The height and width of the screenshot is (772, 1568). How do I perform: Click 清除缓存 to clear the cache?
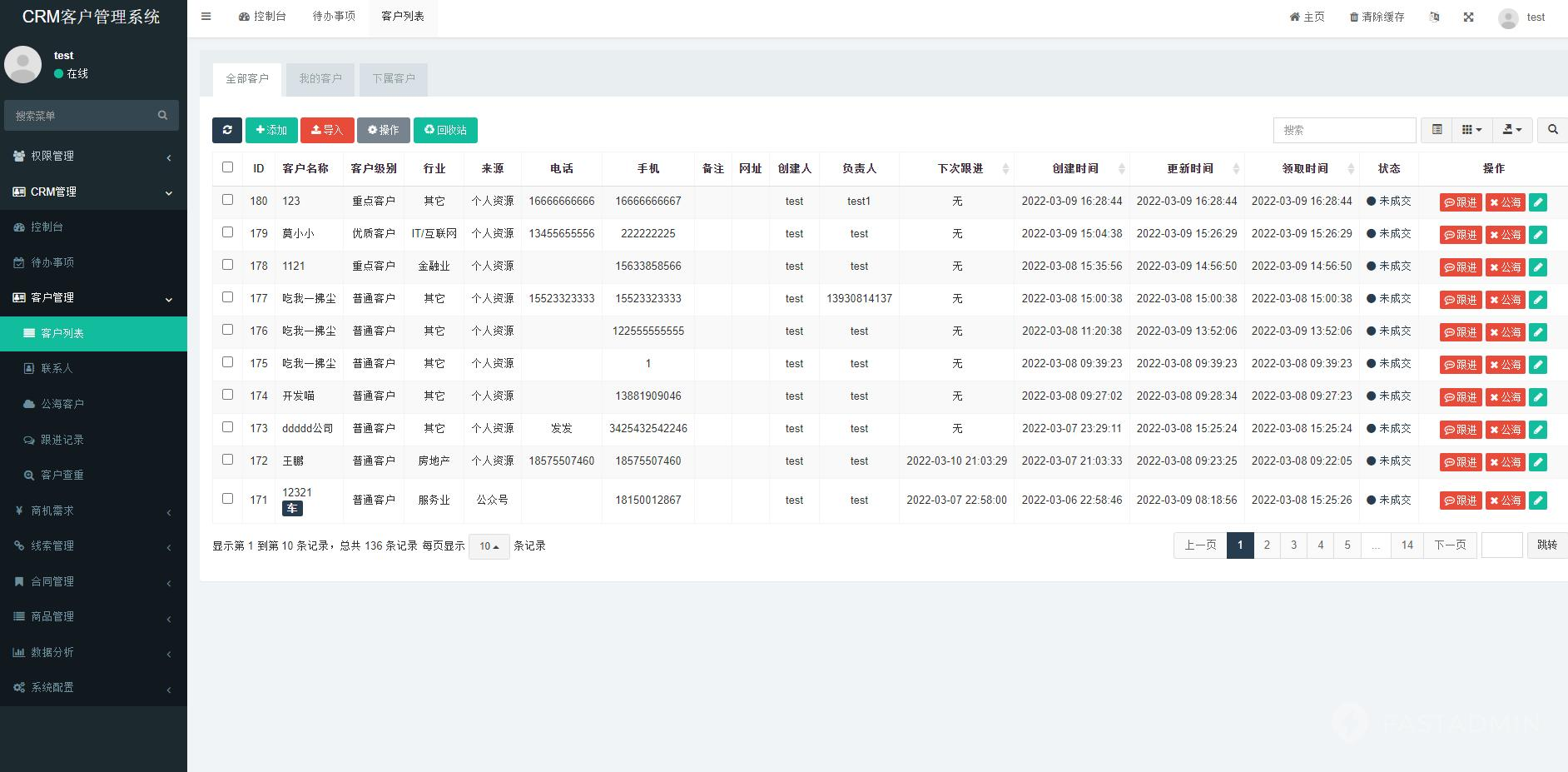coord(1377,17)
